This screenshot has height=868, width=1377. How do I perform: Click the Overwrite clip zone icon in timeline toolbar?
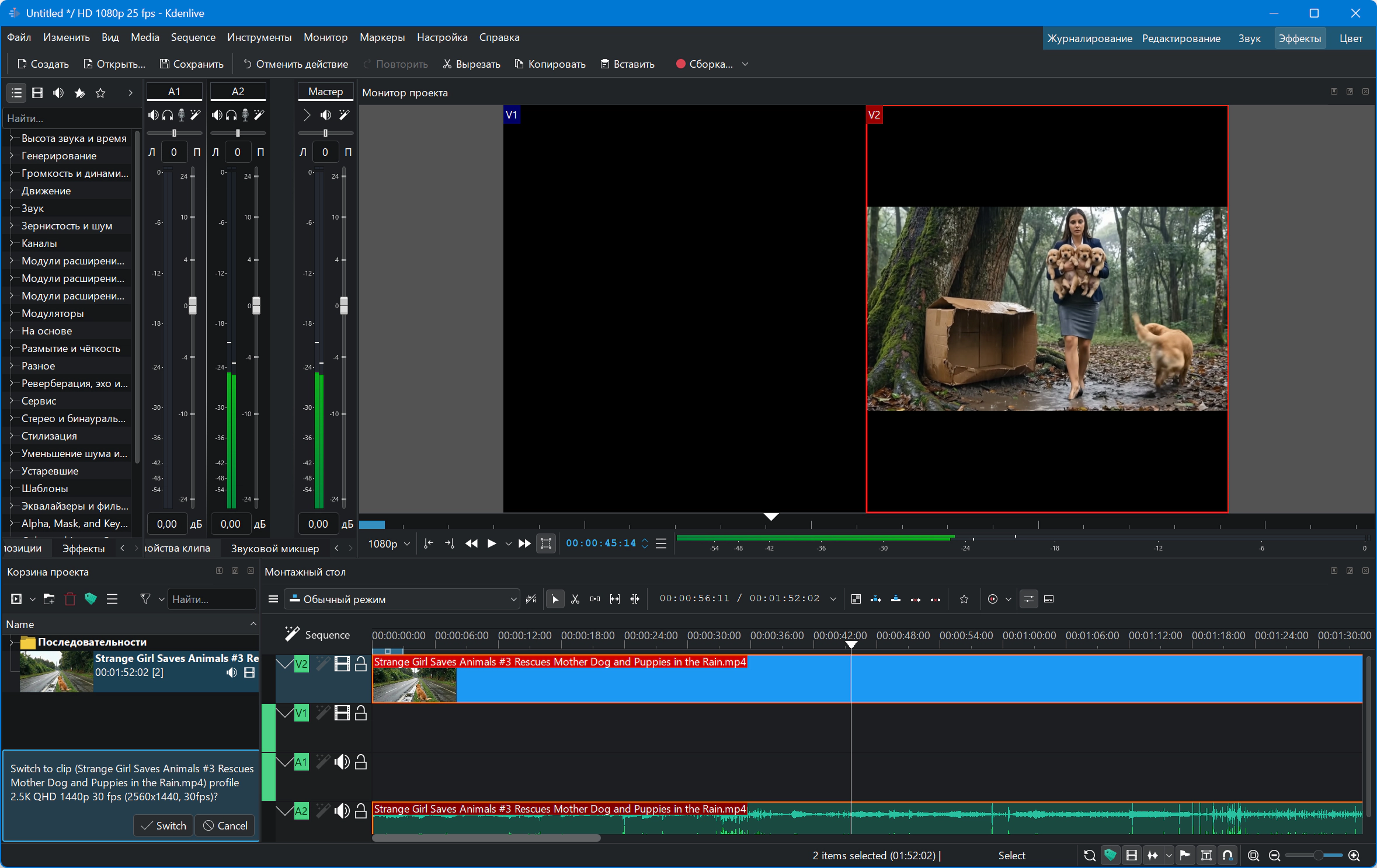pos(896,599)
